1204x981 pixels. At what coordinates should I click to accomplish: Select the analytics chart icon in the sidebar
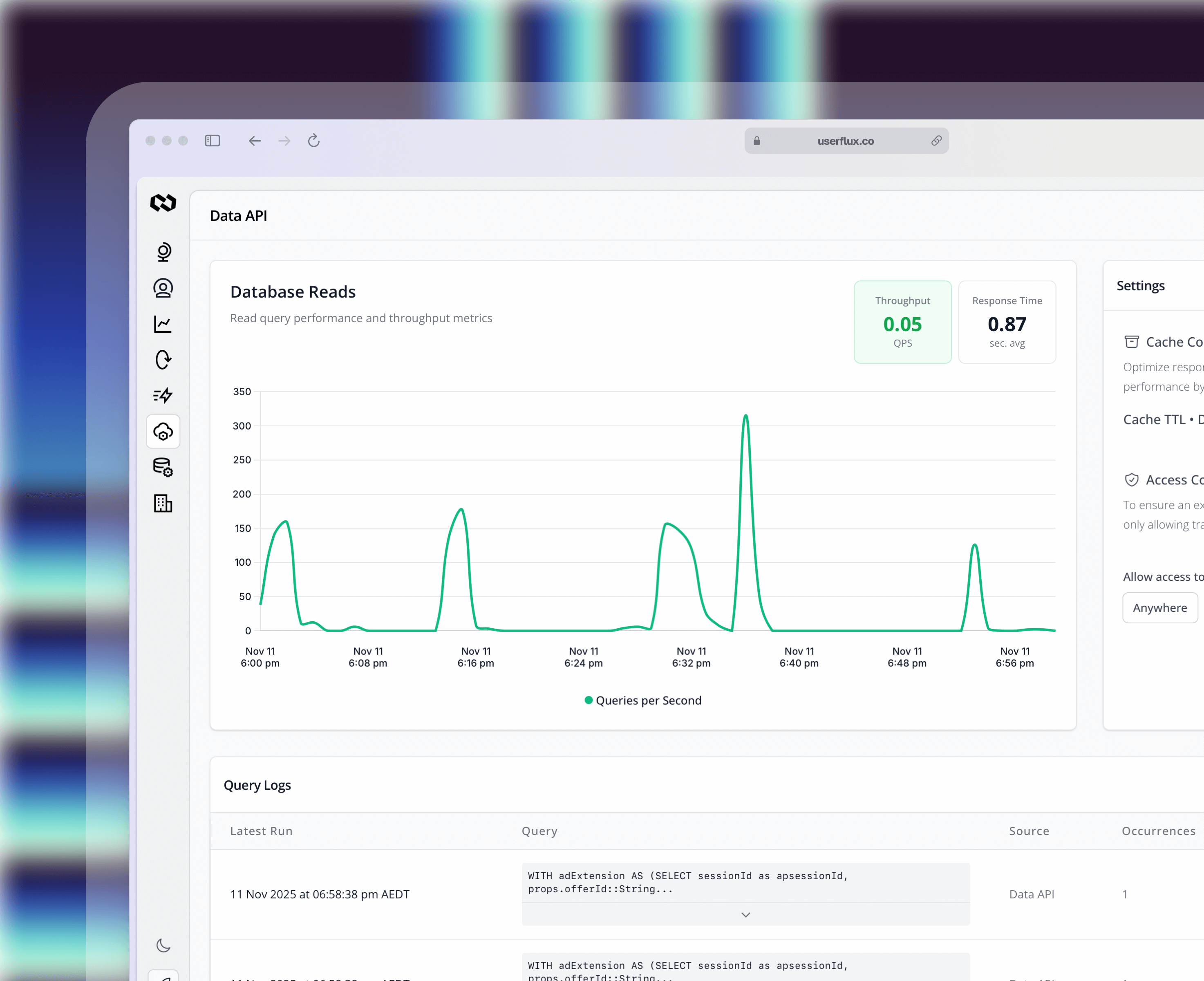click(163, 324)
